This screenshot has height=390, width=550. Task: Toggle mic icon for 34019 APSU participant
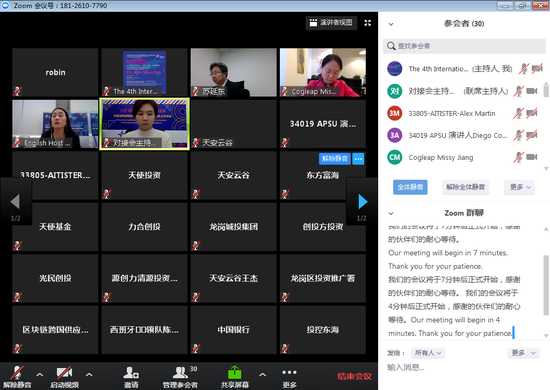518,135
